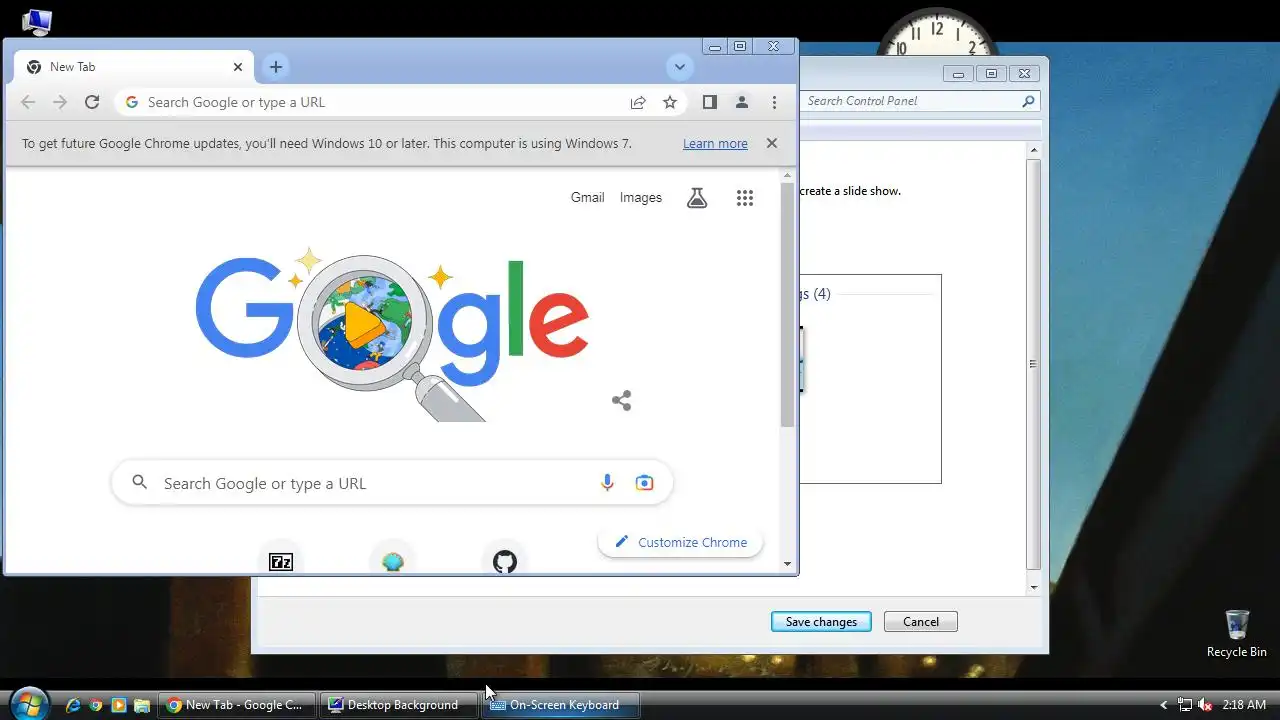Click Cancel in Desktop Background window
This screenshot has width=1280, height=720.
point(921,621)
